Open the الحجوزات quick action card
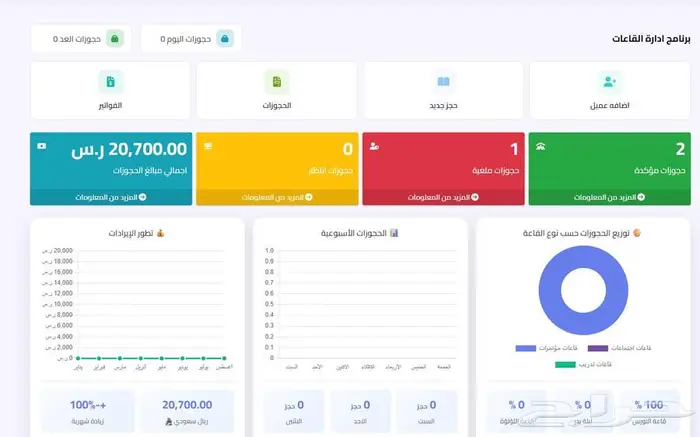Viewport: 700px width, 437px height. pos(277,91)
